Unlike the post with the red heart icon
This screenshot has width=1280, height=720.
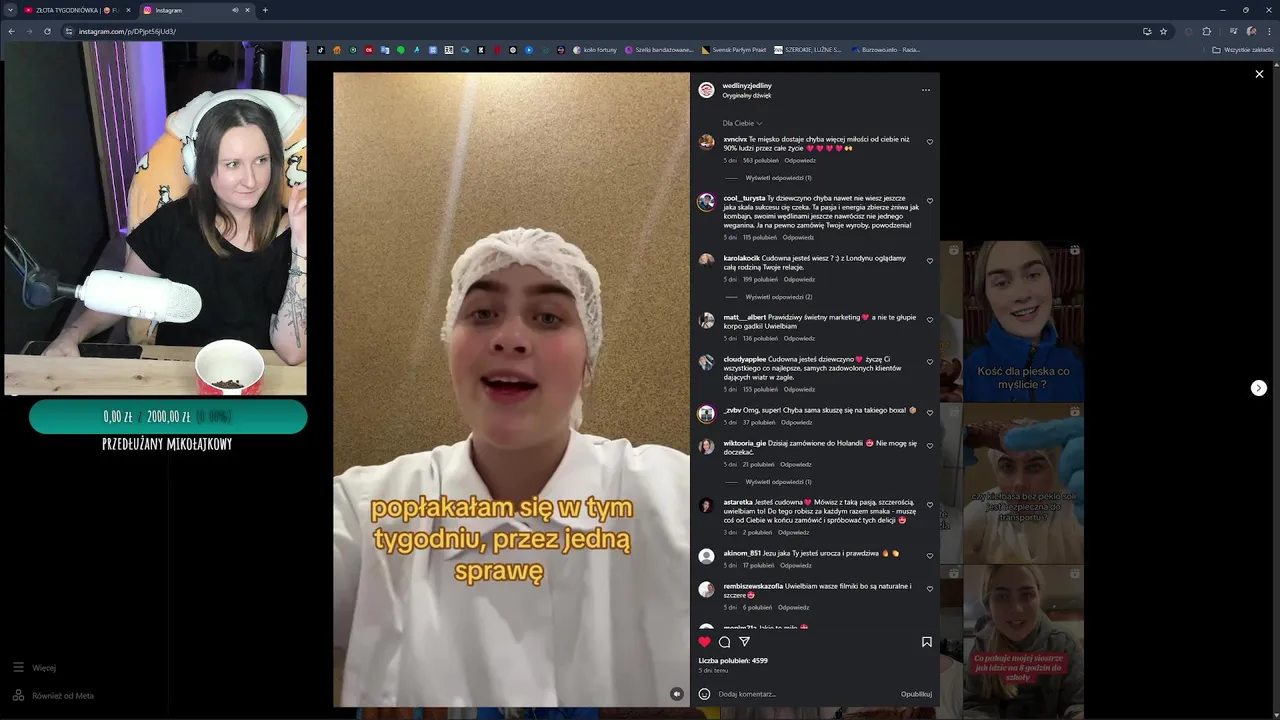tap(704, 642)
